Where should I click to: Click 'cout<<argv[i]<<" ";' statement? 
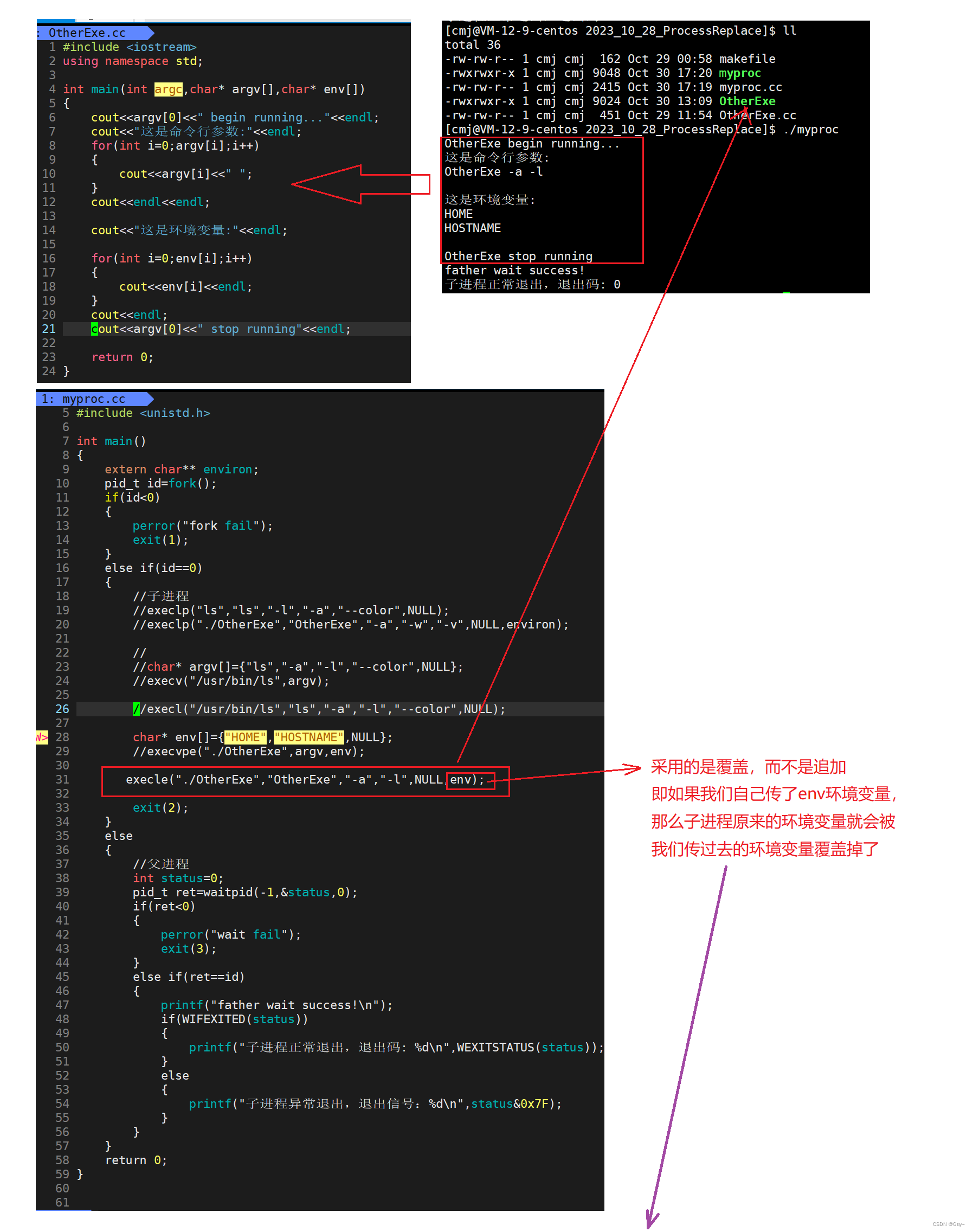point(186,174)
